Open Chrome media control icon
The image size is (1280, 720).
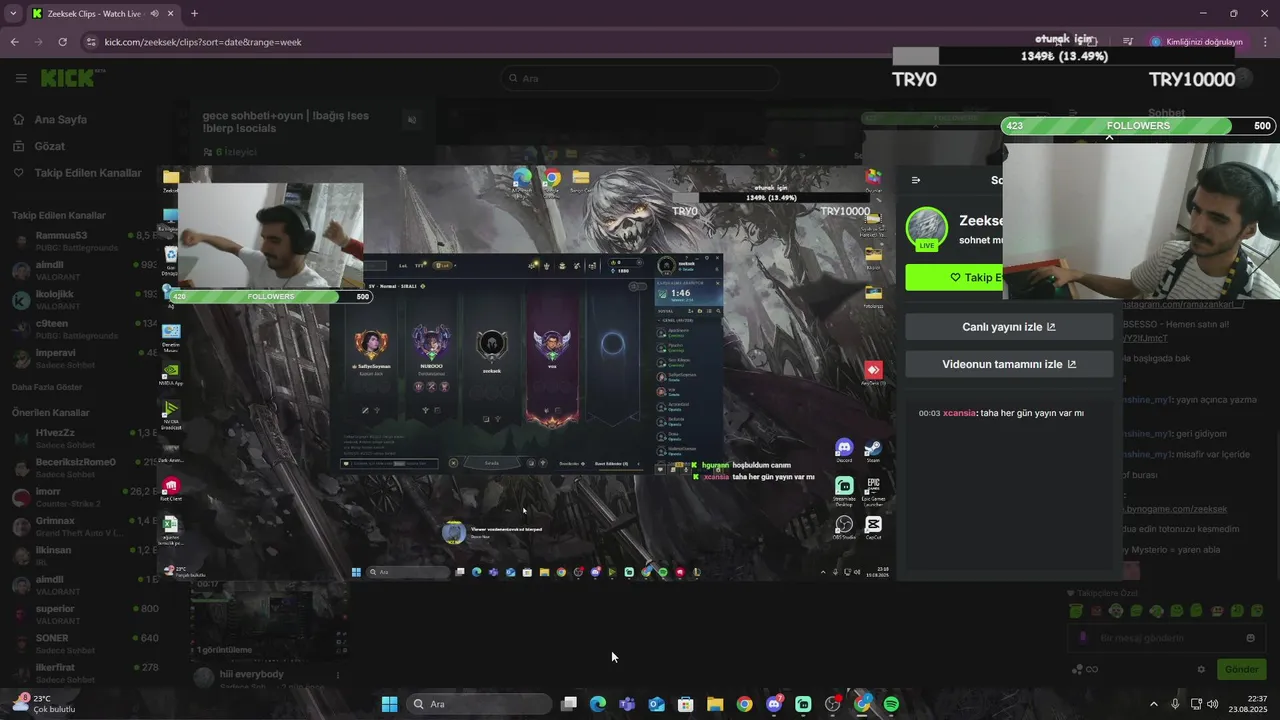[x=1128, y=42]
